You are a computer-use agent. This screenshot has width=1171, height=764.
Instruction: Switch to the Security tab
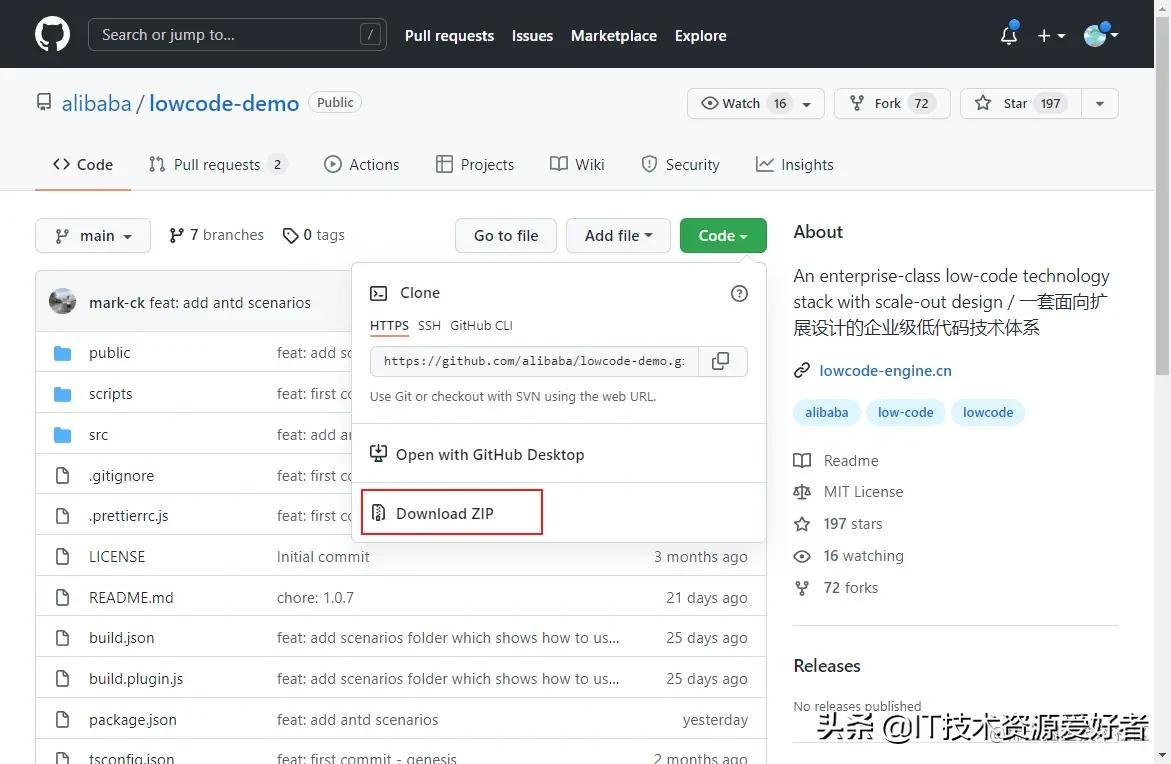click(x=680, y=164)
